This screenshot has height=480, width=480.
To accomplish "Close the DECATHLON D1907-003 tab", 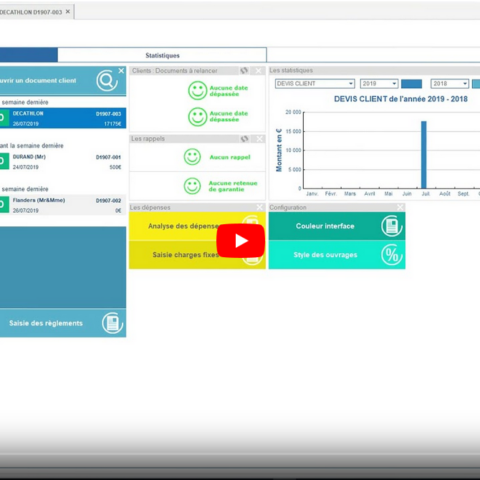I will pos(68,12).
